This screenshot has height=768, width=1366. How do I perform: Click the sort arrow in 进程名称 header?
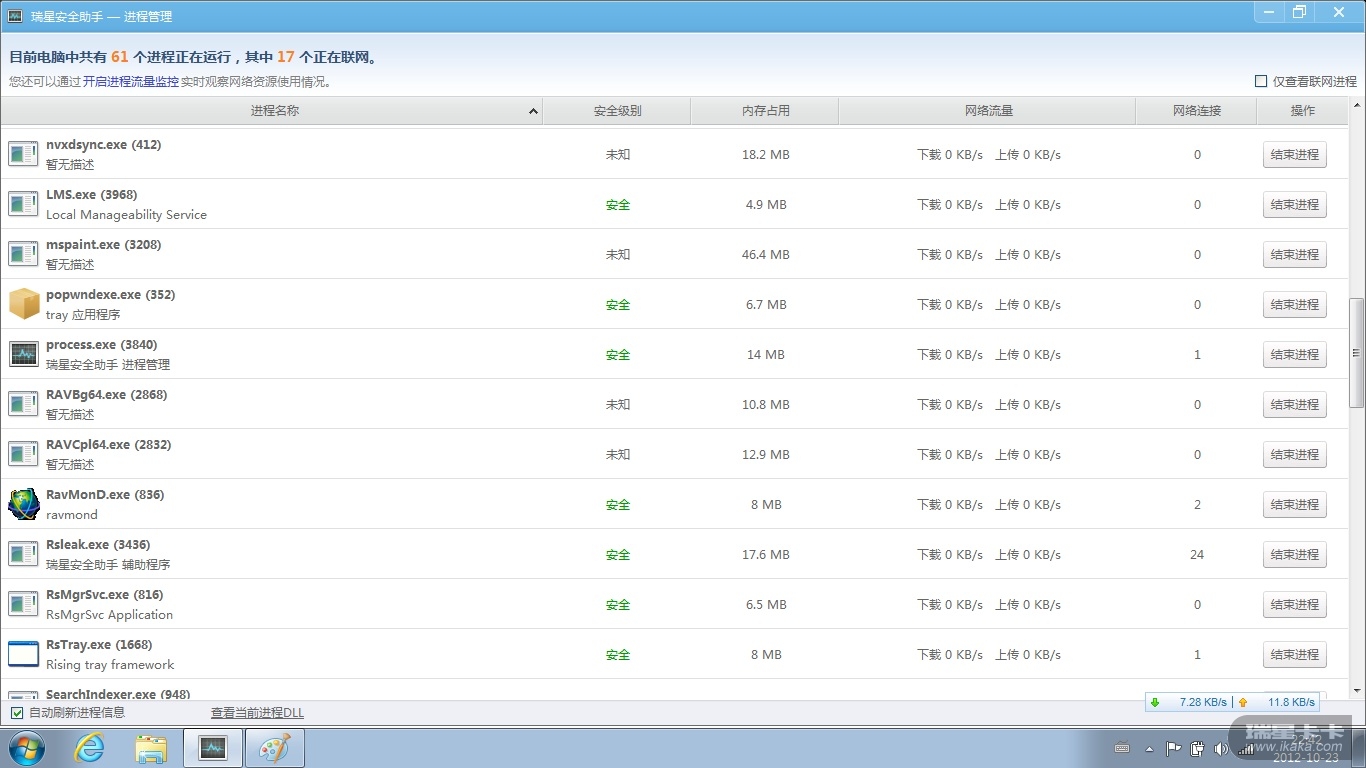coord(533,111)
